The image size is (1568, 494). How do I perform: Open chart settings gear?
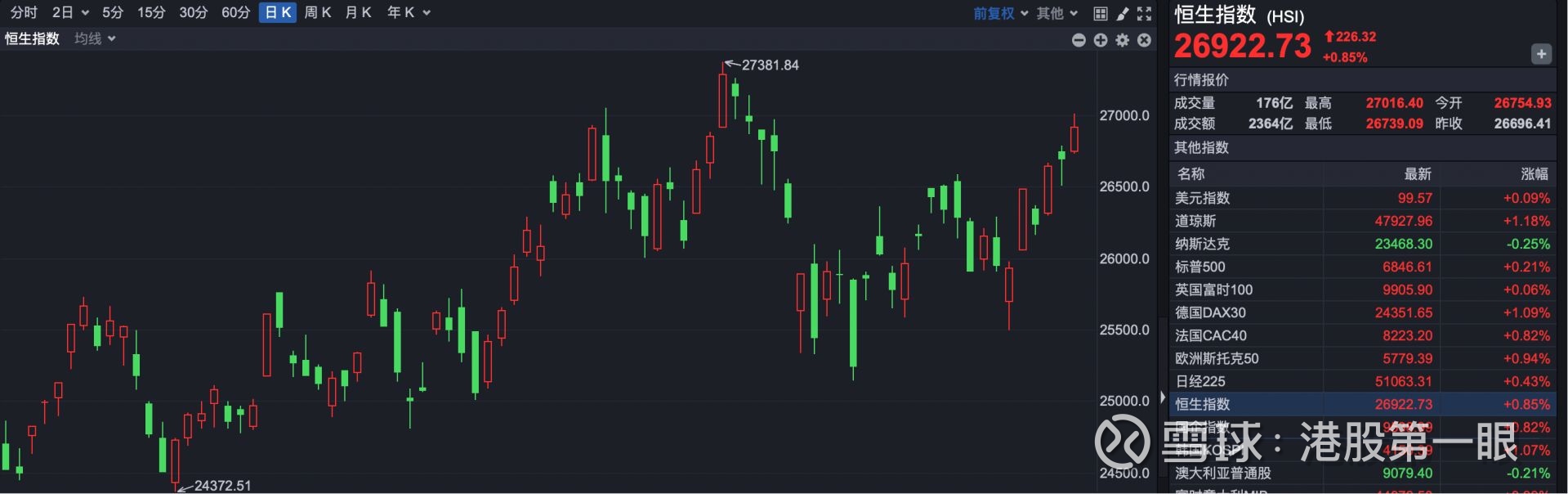click(1123, 40)
